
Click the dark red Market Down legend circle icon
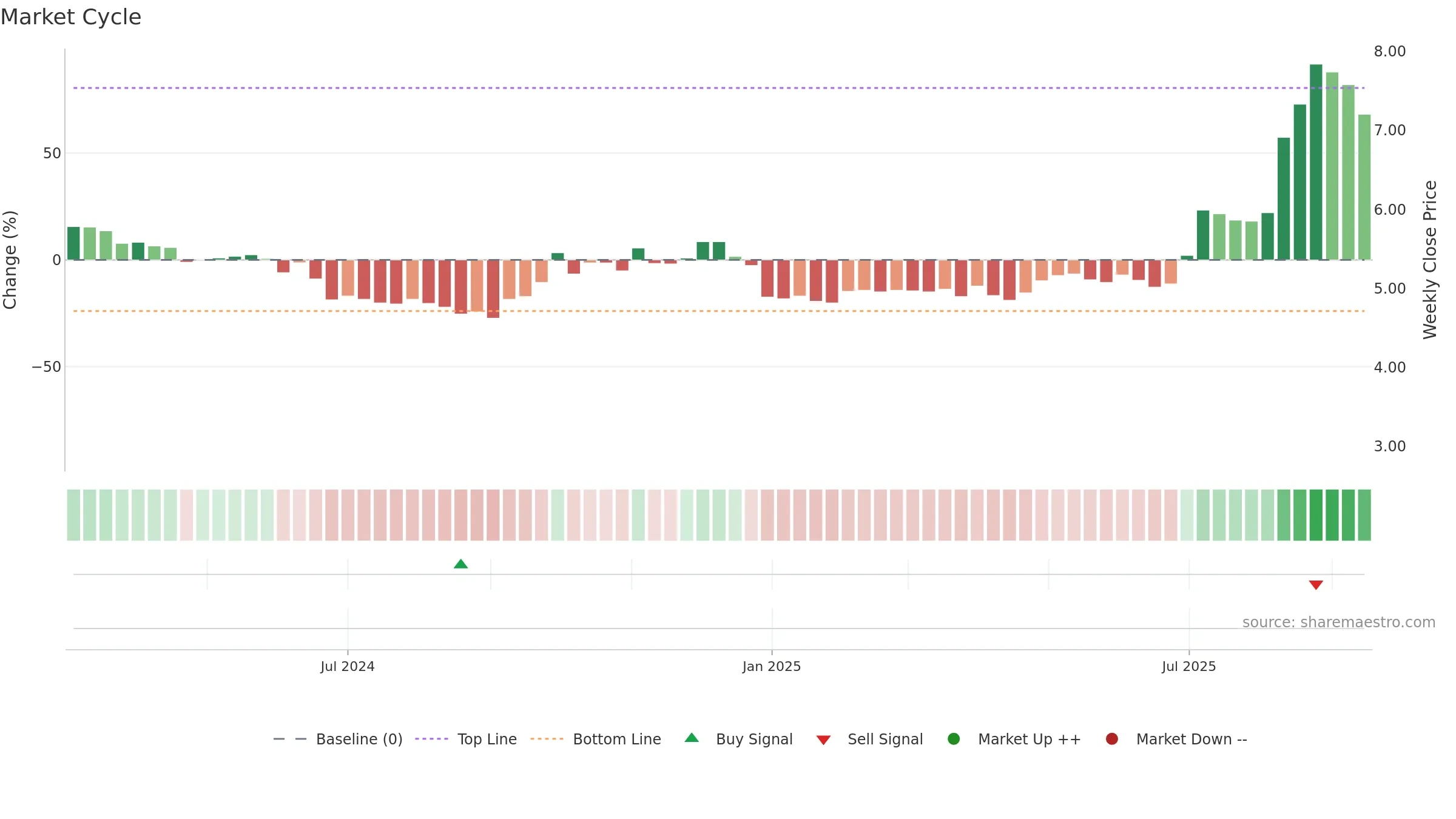click(1112, 739)
